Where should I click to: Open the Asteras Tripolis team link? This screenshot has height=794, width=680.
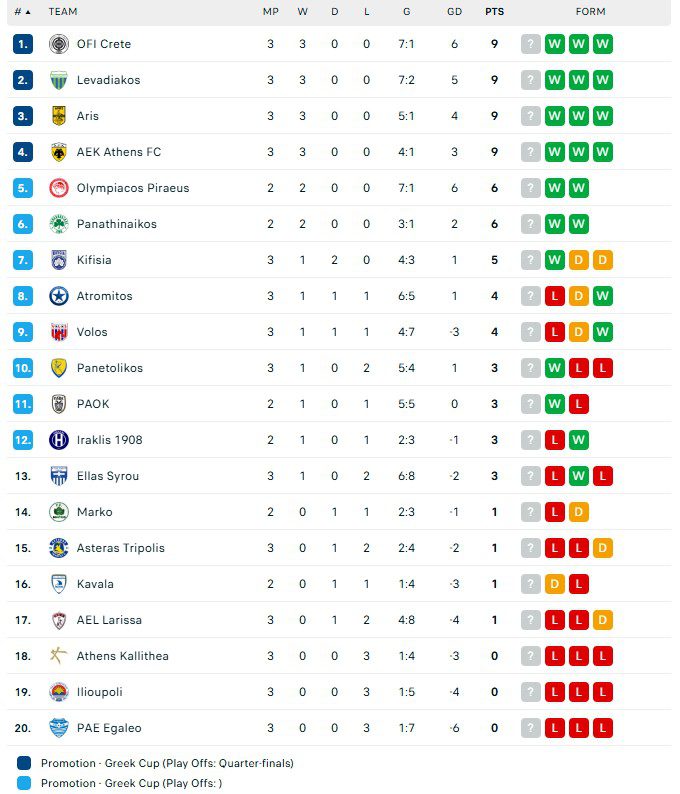point(120,548)
